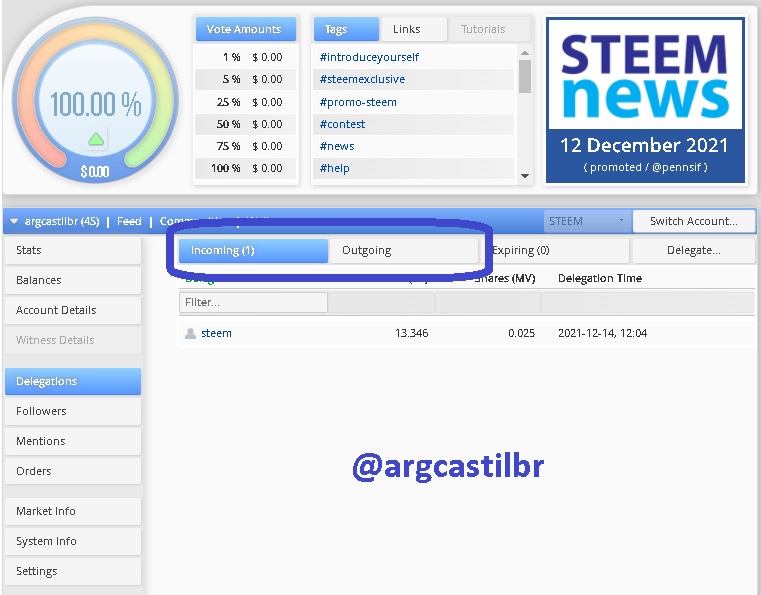Click the 5 % vote amount row
This screenshot has height=595, width=761.
(246, 79)
